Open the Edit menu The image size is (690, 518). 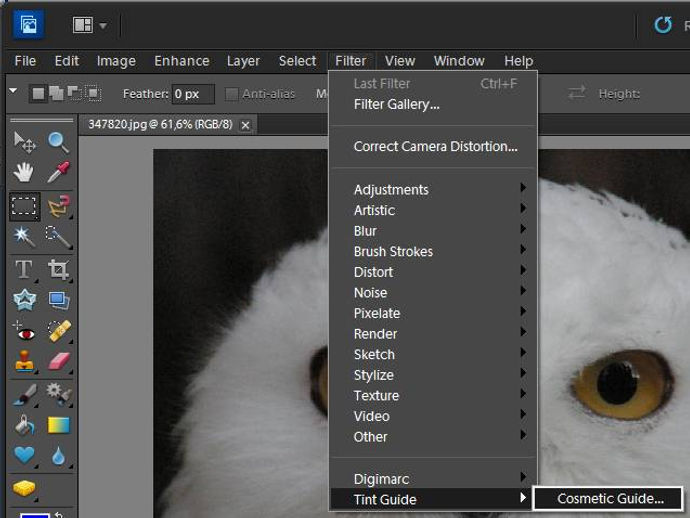point(66,61)
